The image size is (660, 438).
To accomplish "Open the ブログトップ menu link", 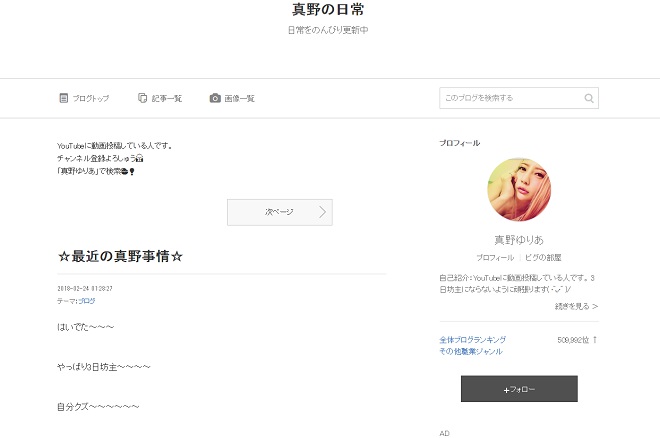I will coord(91,98).
